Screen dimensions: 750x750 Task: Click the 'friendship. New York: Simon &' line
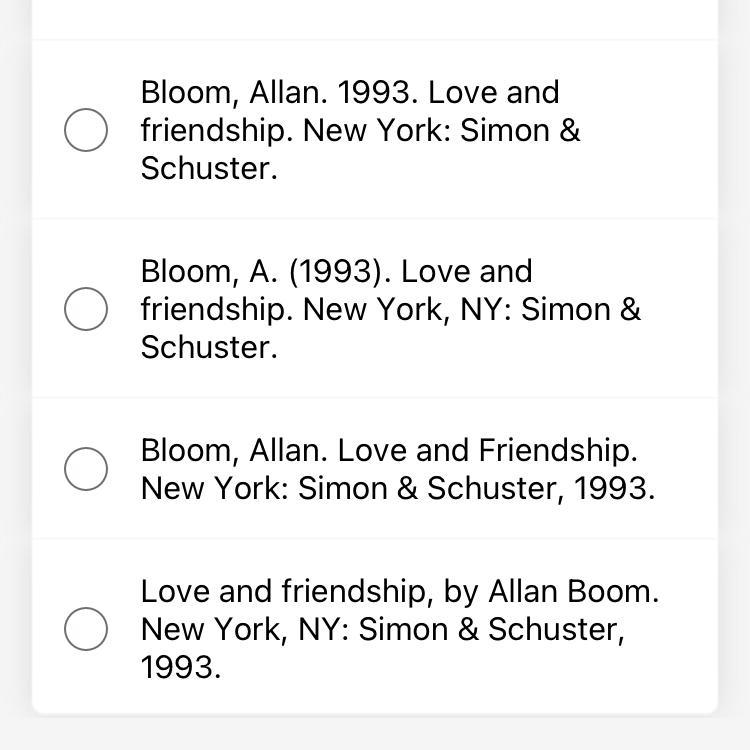coord(360,131)
